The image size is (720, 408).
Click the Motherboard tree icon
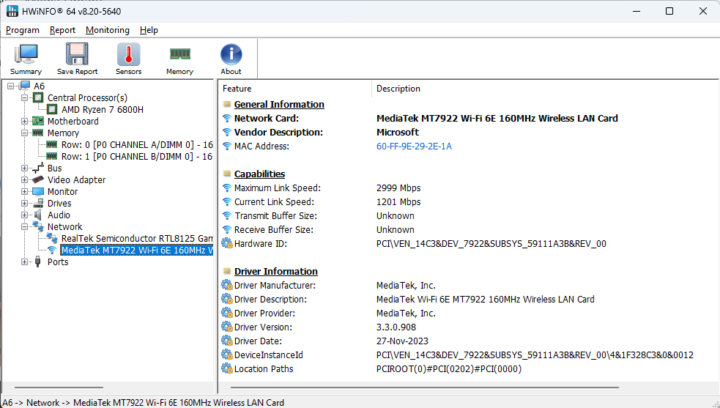tap(38, 121)
